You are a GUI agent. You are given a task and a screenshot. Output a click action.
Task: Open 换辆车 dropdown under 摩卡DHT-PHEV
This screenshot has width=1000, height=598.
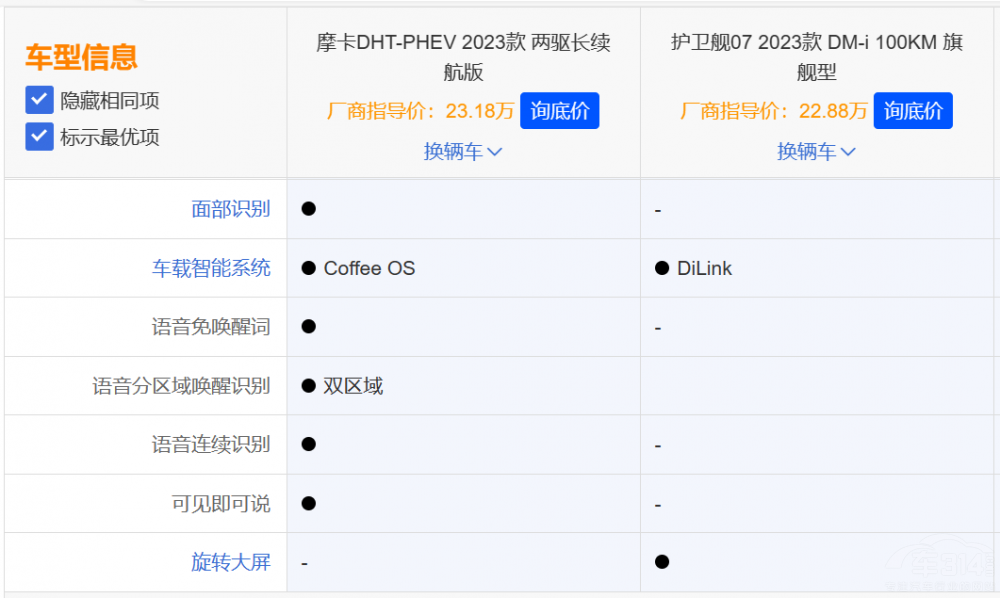[x=463, y=152]
